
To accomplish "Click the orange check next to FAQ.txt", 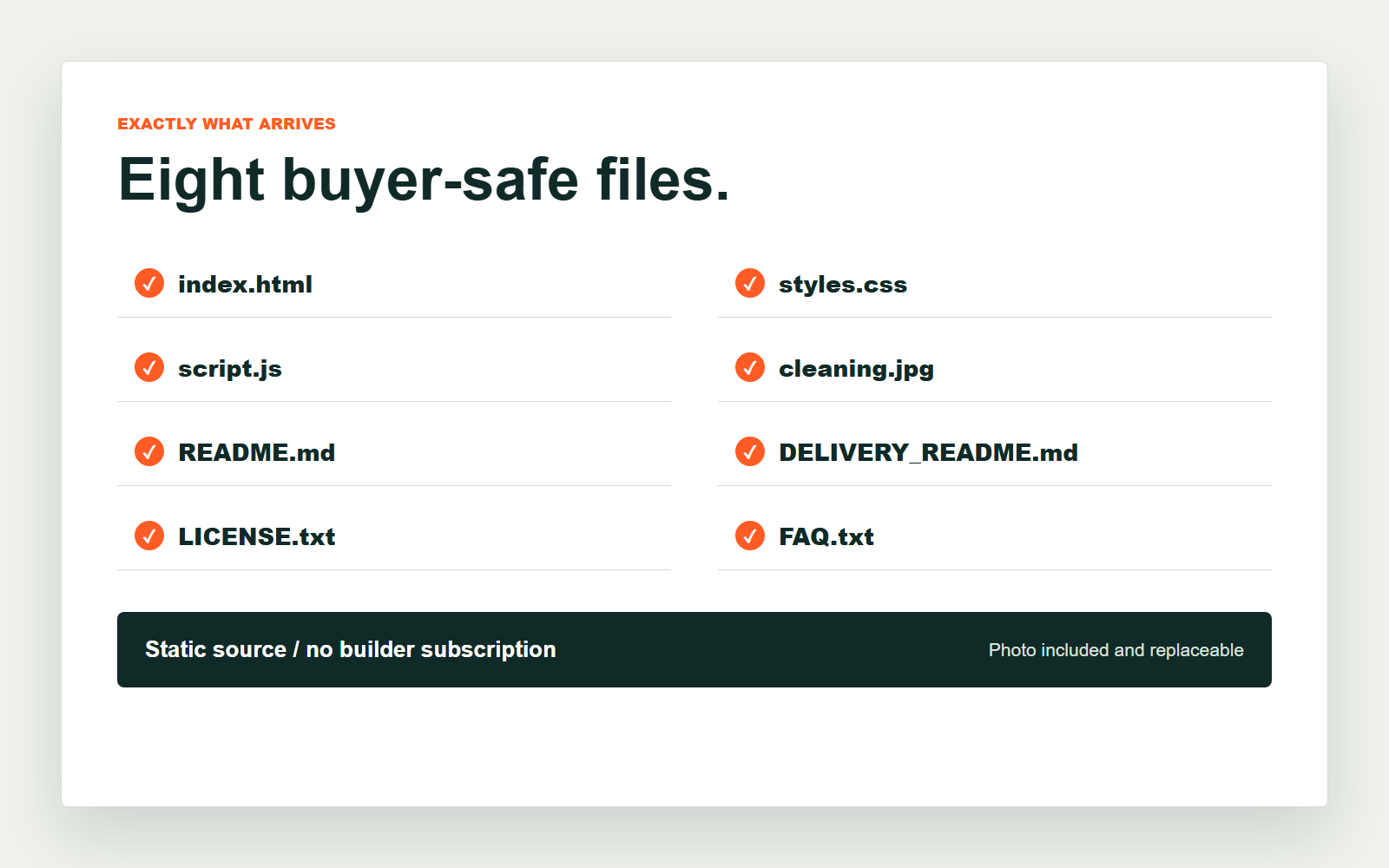I will (x=750, y=536).
